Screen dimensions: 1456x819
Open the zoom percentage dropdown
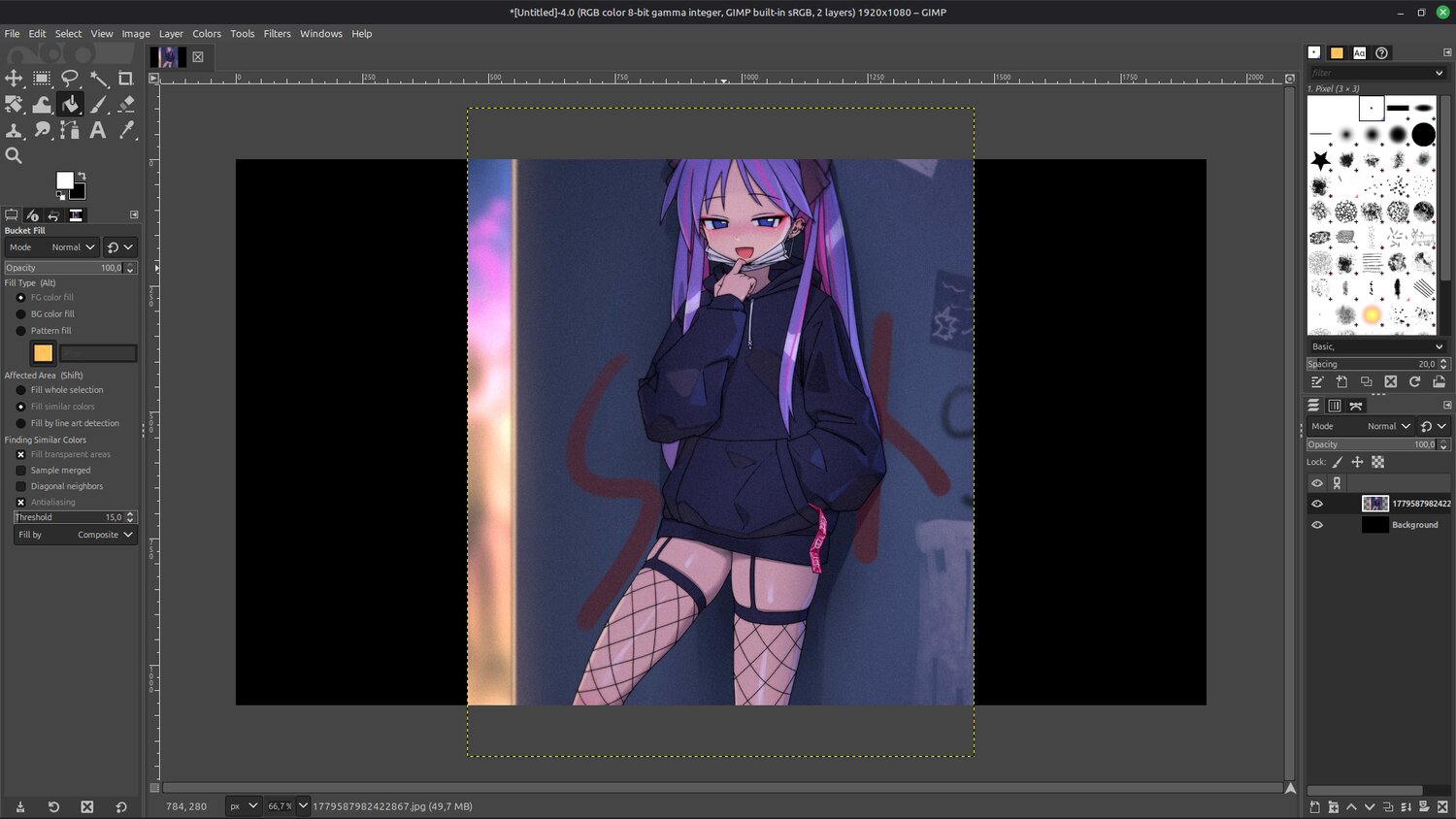[303, 806]
